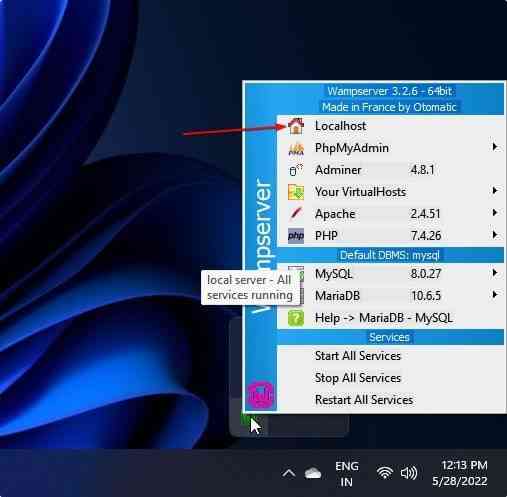Click the green Wampserver tray icon
Viewport: 507px width, 497px height.
coord(247,421)
